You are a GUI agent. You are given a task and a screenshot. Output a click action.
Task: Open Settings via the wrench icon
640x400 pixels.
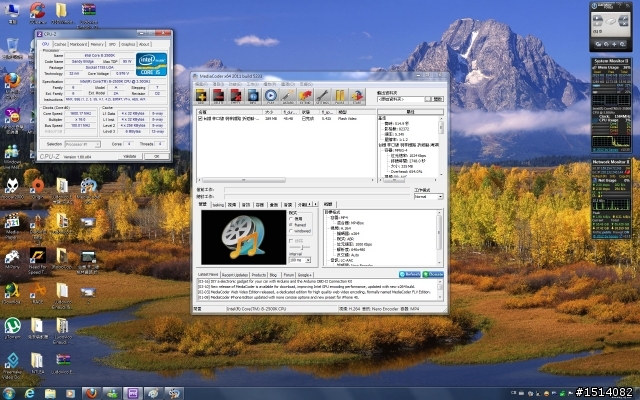(322, 96)
